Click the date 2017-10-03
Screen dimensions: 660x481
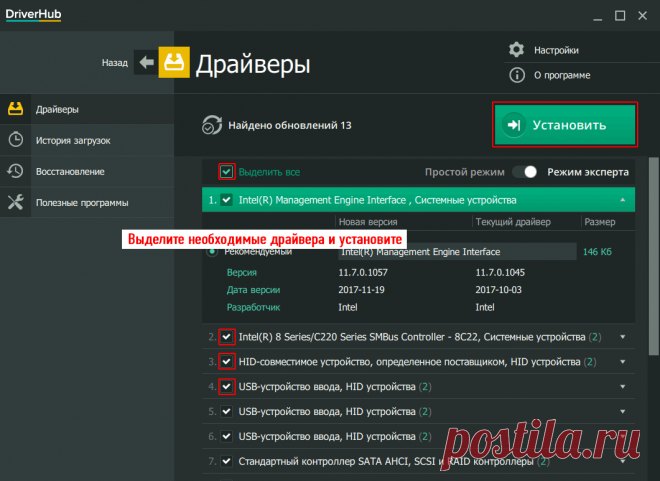point(498,290)
